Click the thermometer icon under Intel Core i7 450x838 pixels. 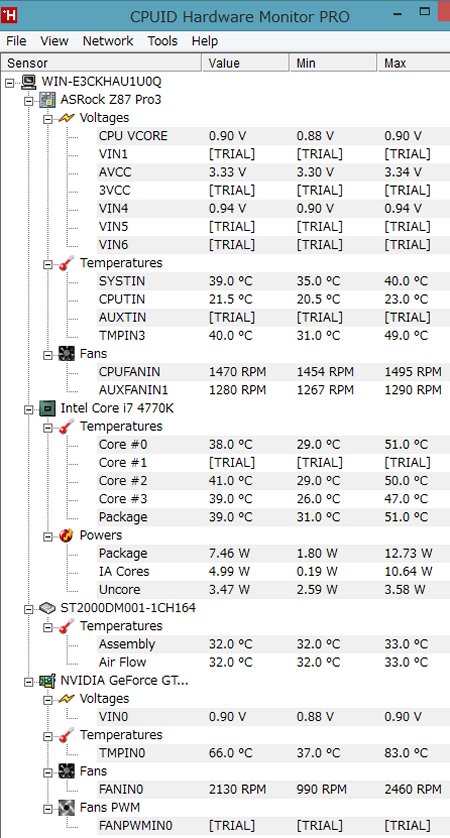[66, 426]
